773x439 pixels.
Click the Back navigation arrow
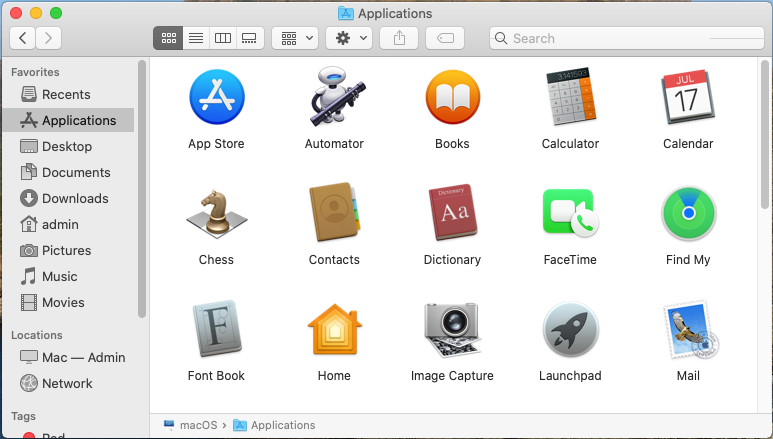(23, 38)
